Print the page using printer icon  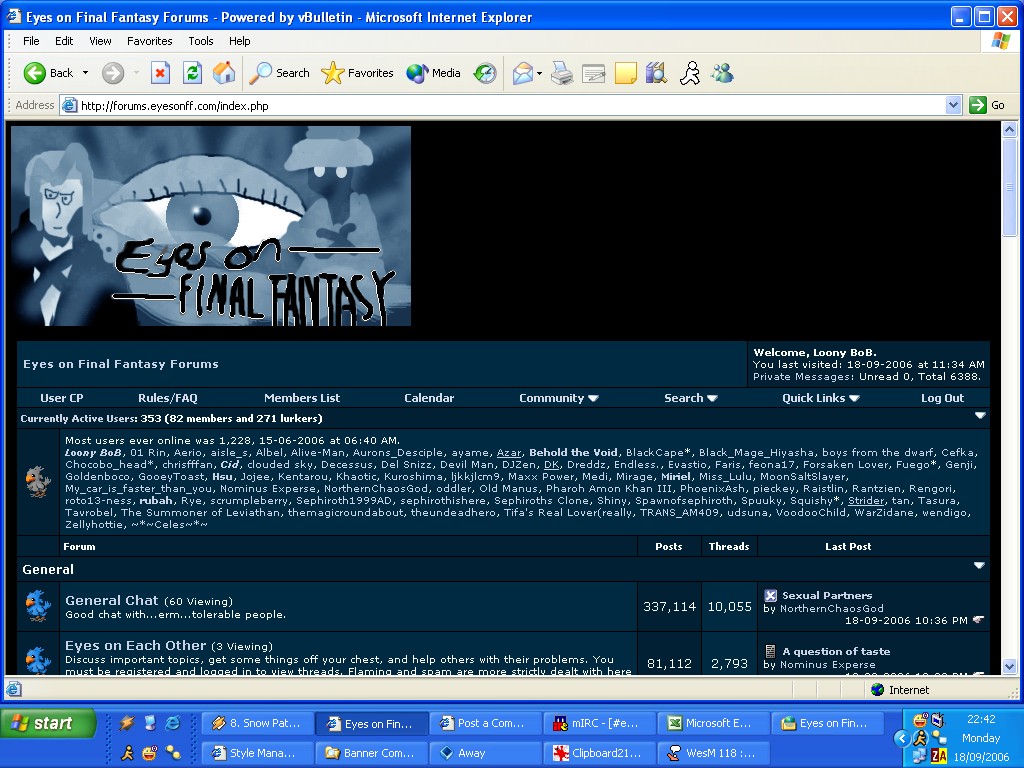pos(562,73)
